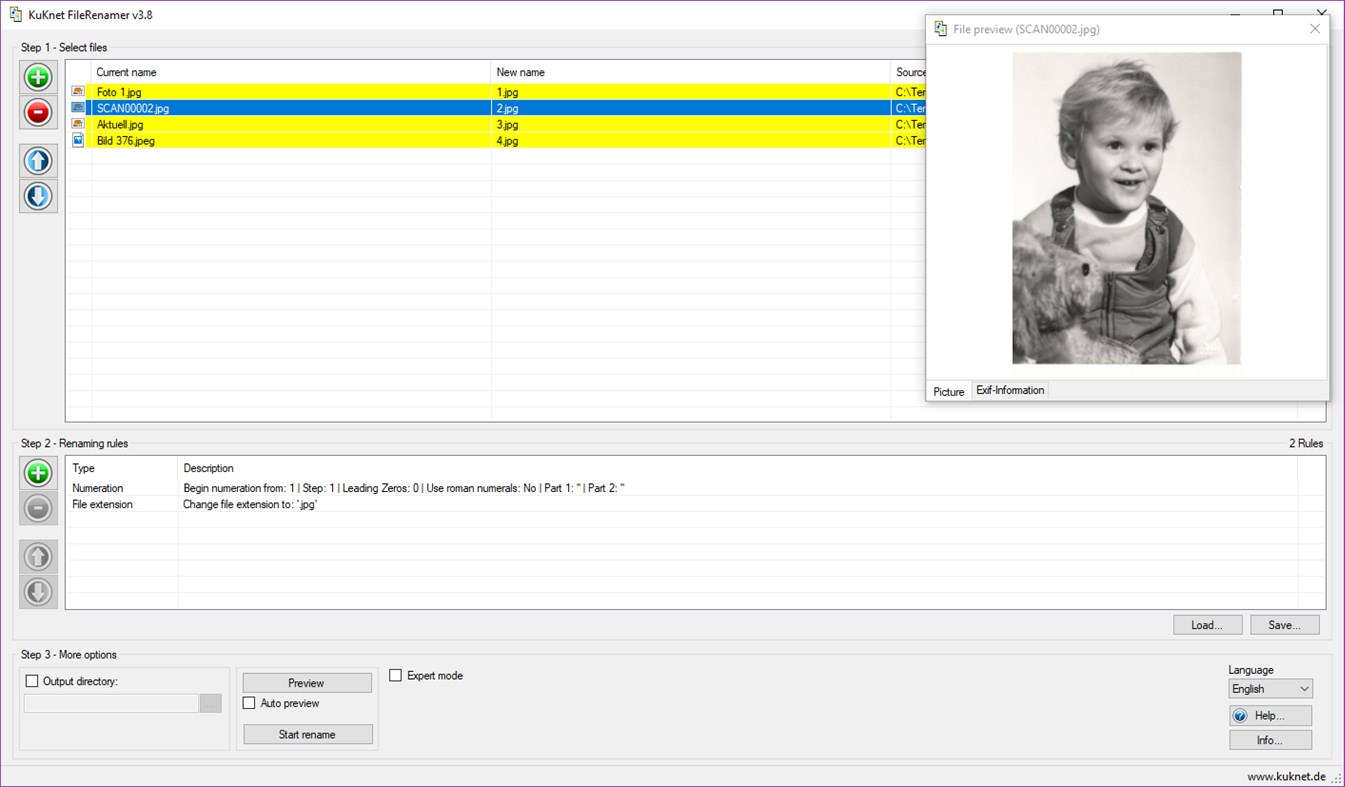The width and height of the screenshot is (1345, 787).
Task: Select the Picture tab
Action: [x=948, y=391]
